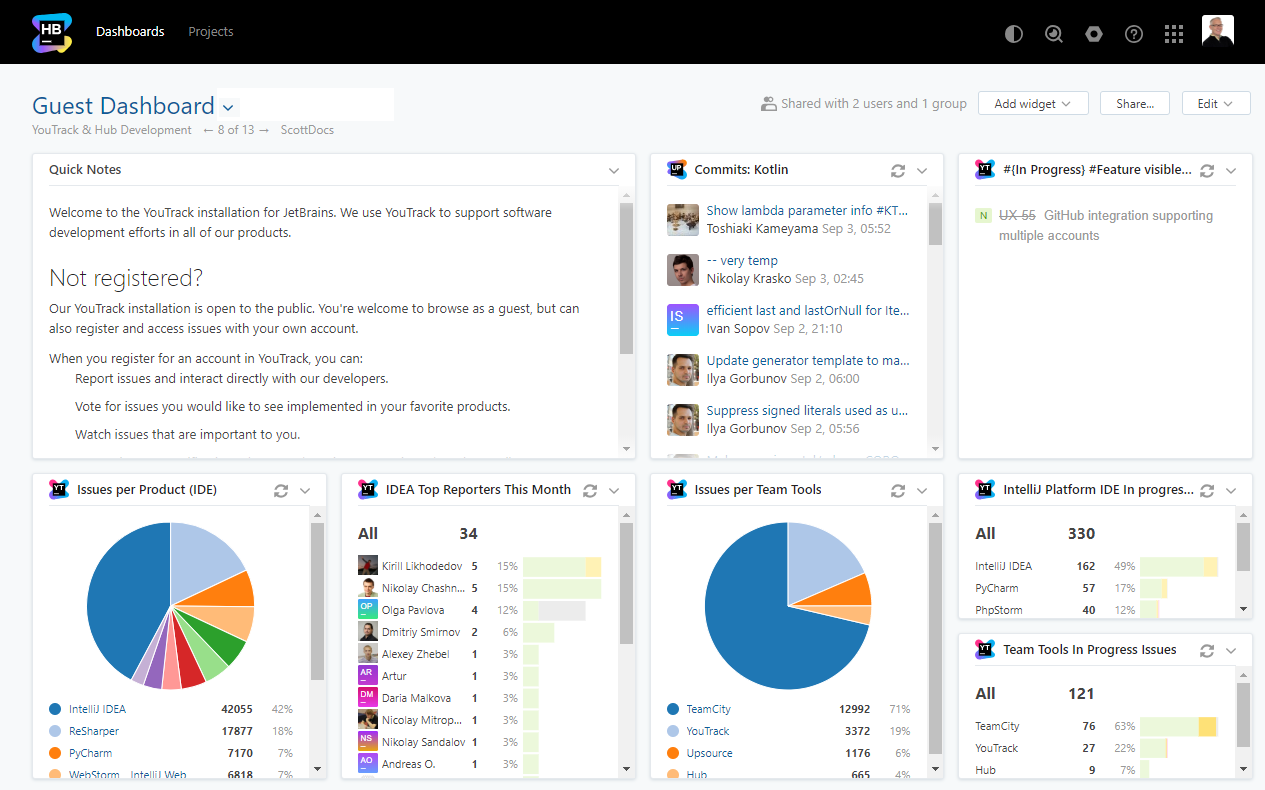Expand IDEA Top Reporters This Month menu
Screen dimensions: 1265x790
click(614, 491)
